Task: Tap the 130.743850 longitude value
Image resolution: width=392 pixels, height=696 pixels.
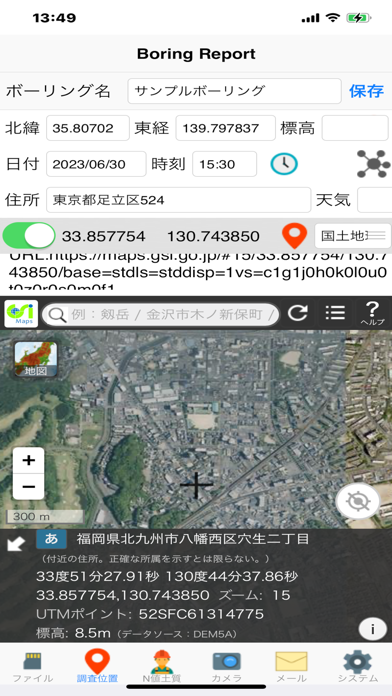Action: (x=213, y=236)
